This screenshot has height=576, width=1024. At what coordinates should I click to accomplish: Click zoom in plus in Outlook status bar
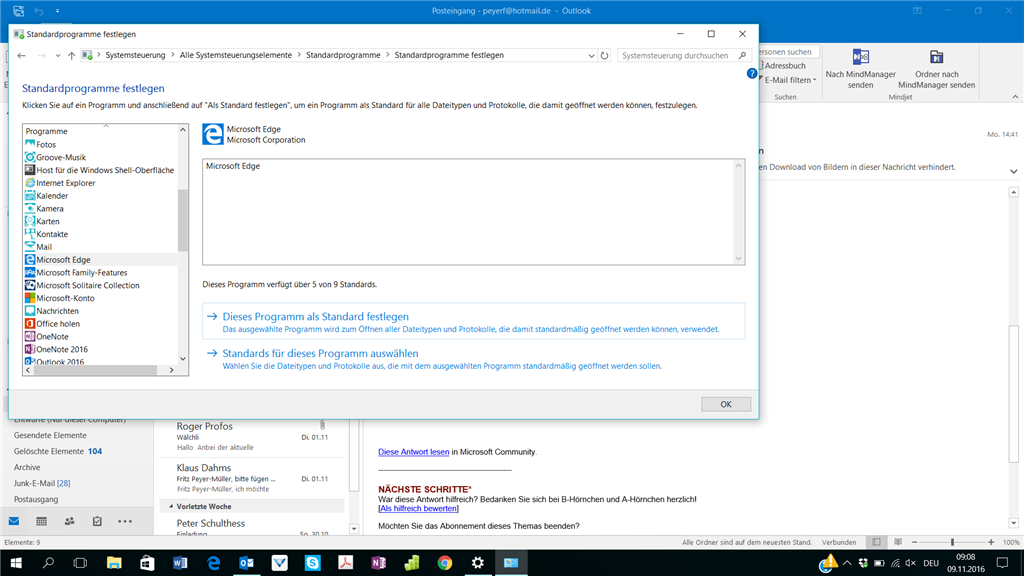point(991,542)
